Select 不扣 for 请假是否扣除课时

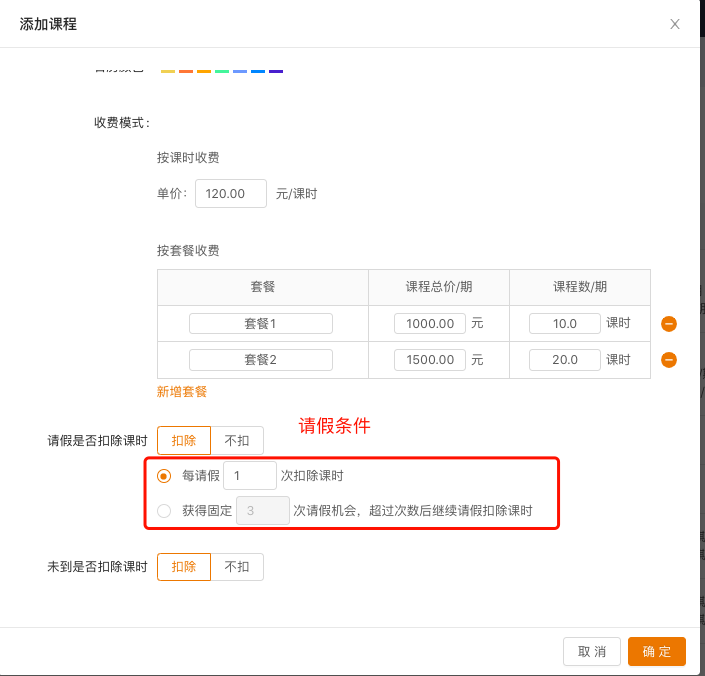click(237, 441)
